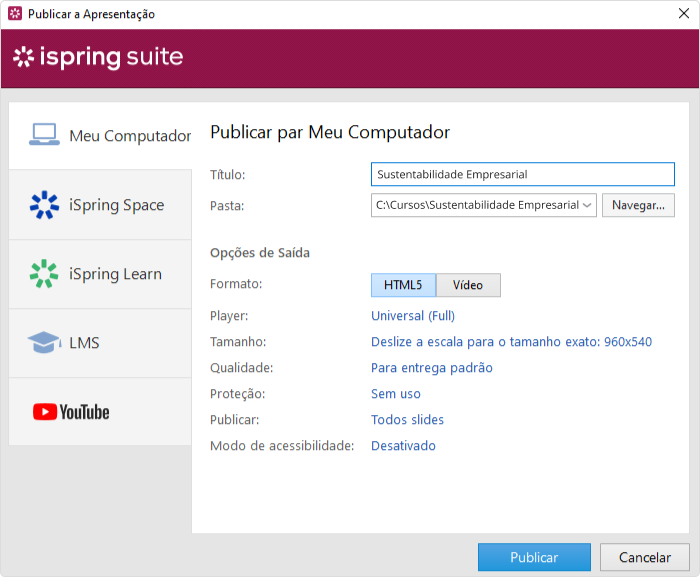Screen dimensions: 700x577
Task: Open the Tamanho size setting link
Action: [x=512, y=342]
